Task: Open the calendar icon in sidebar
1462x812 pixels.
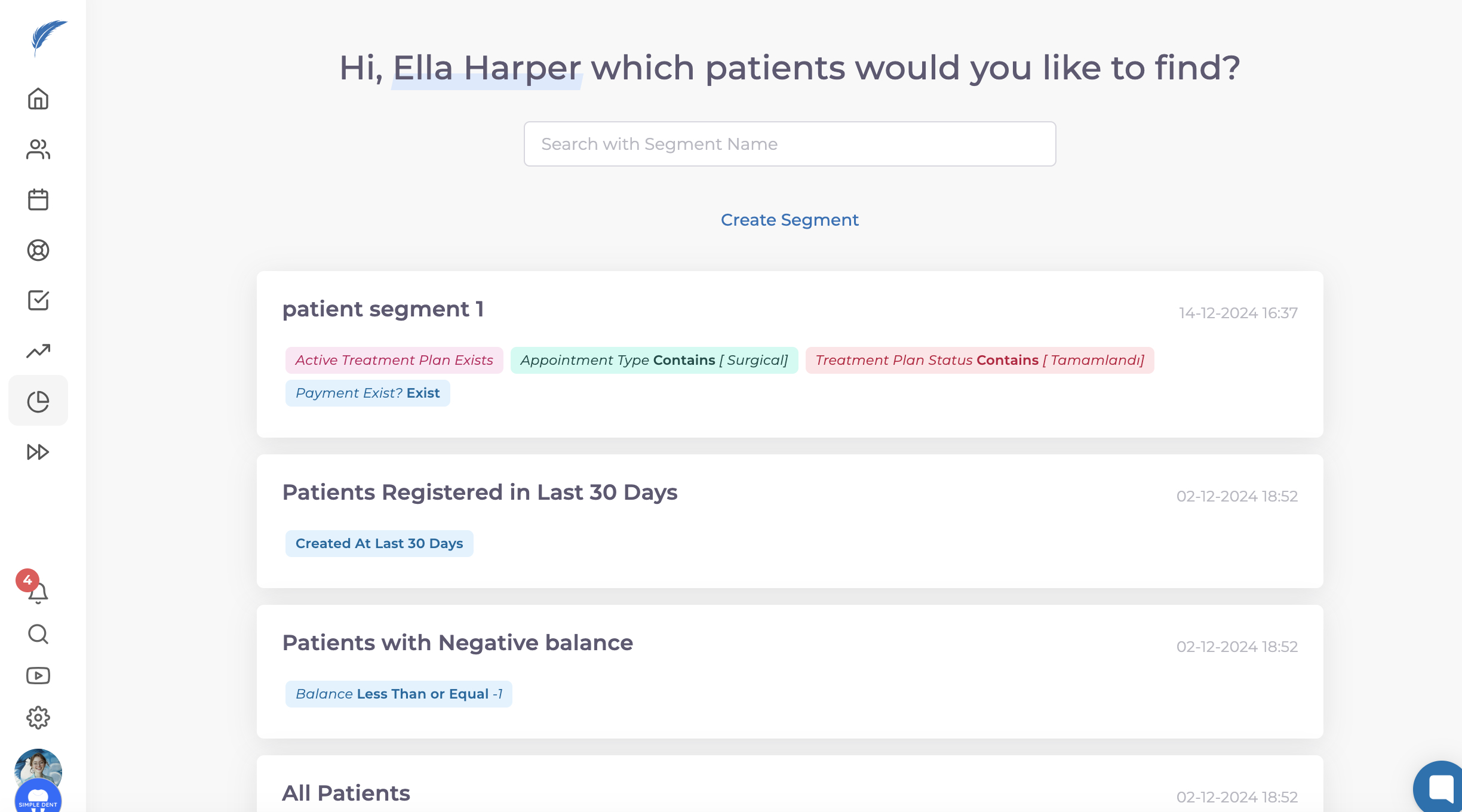Action: 38,199
